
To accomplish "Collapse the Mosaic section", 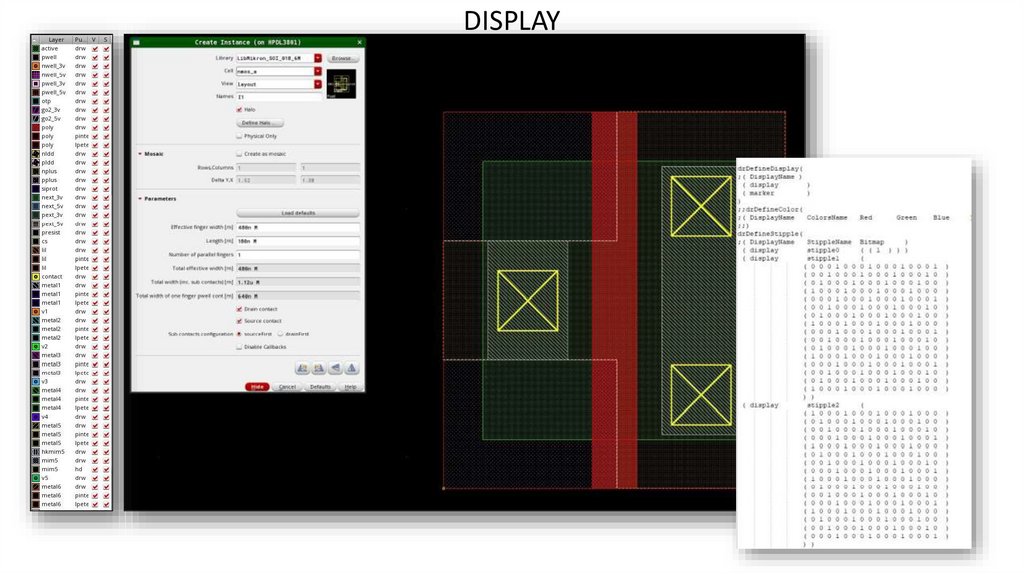I will 140,154.
